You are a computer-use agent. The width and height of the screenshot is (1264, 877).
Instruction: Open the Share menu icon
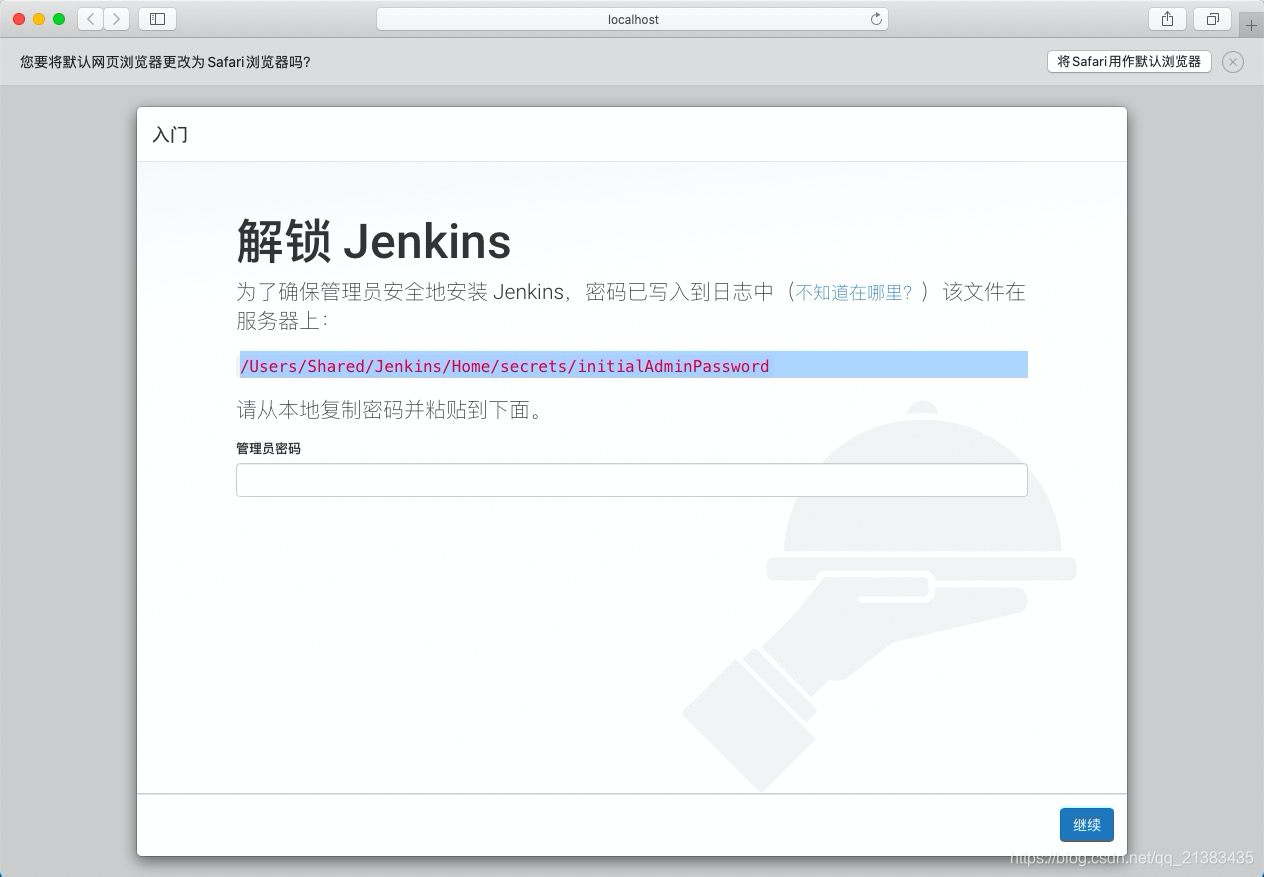(x=1167, y=19)
